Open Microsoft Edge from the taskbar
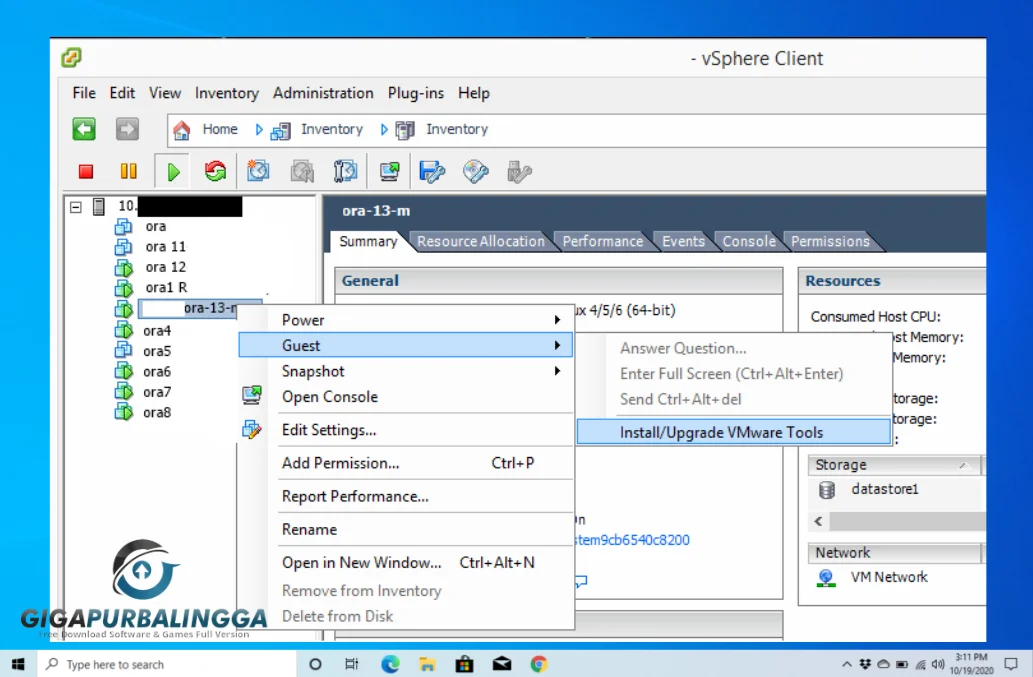 390,664
